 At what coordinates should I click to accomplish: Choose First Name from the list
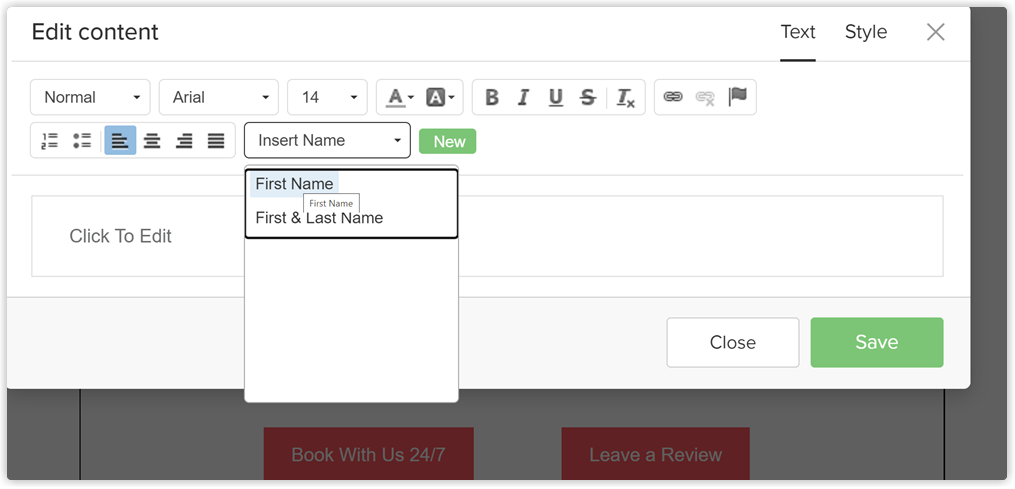(295, 184)
